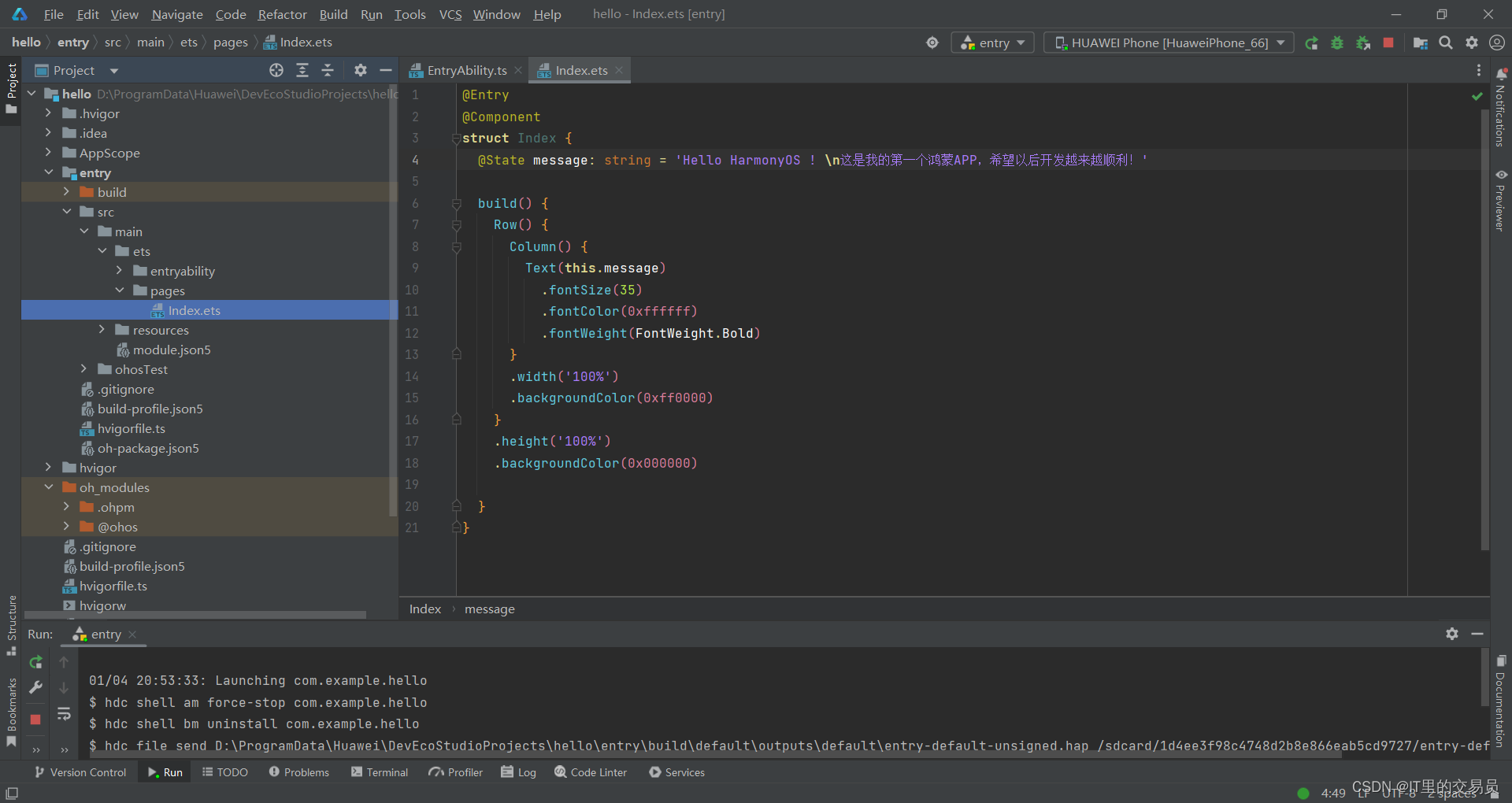
Task: Open the Build menu
Action: (333, 14)
